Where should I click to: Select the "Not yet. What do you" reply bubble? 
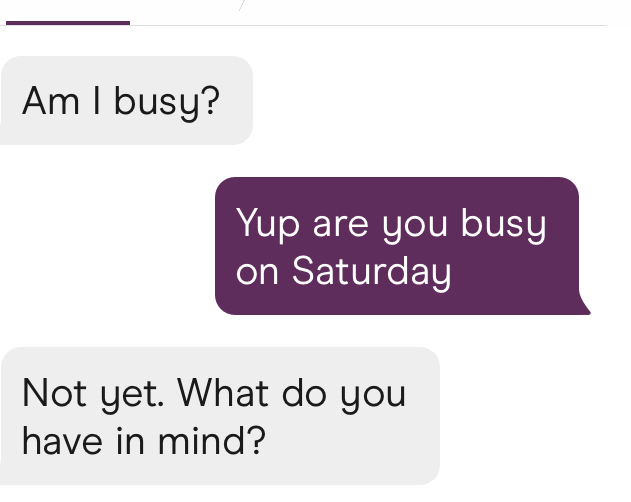[220, 416]
